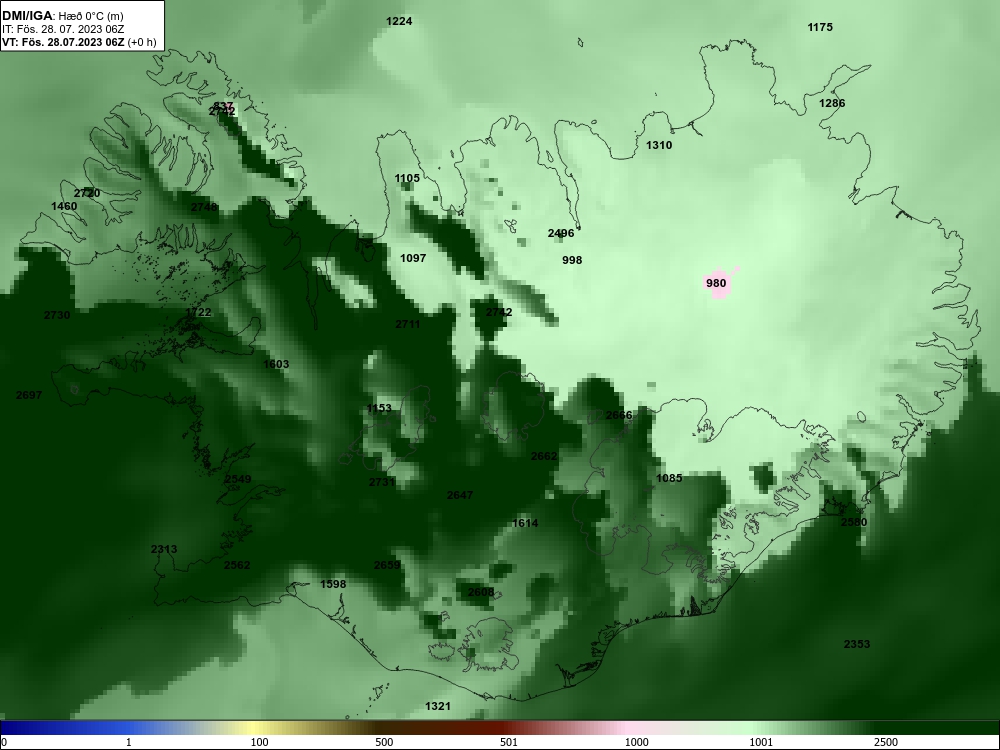
Task: Click the map value '2731'
Action: [382, 483]
